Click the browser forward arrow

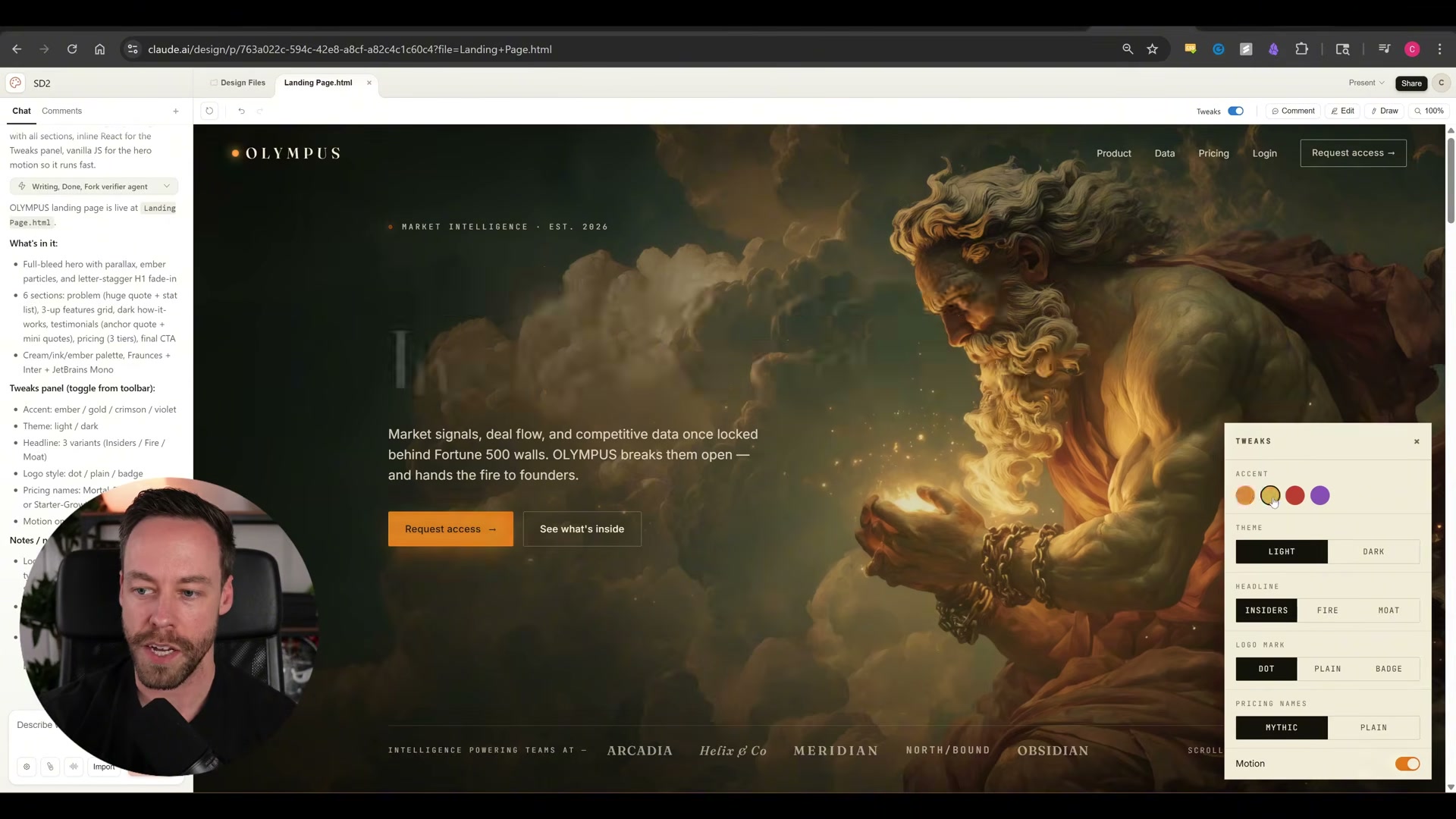click(44, 49)
